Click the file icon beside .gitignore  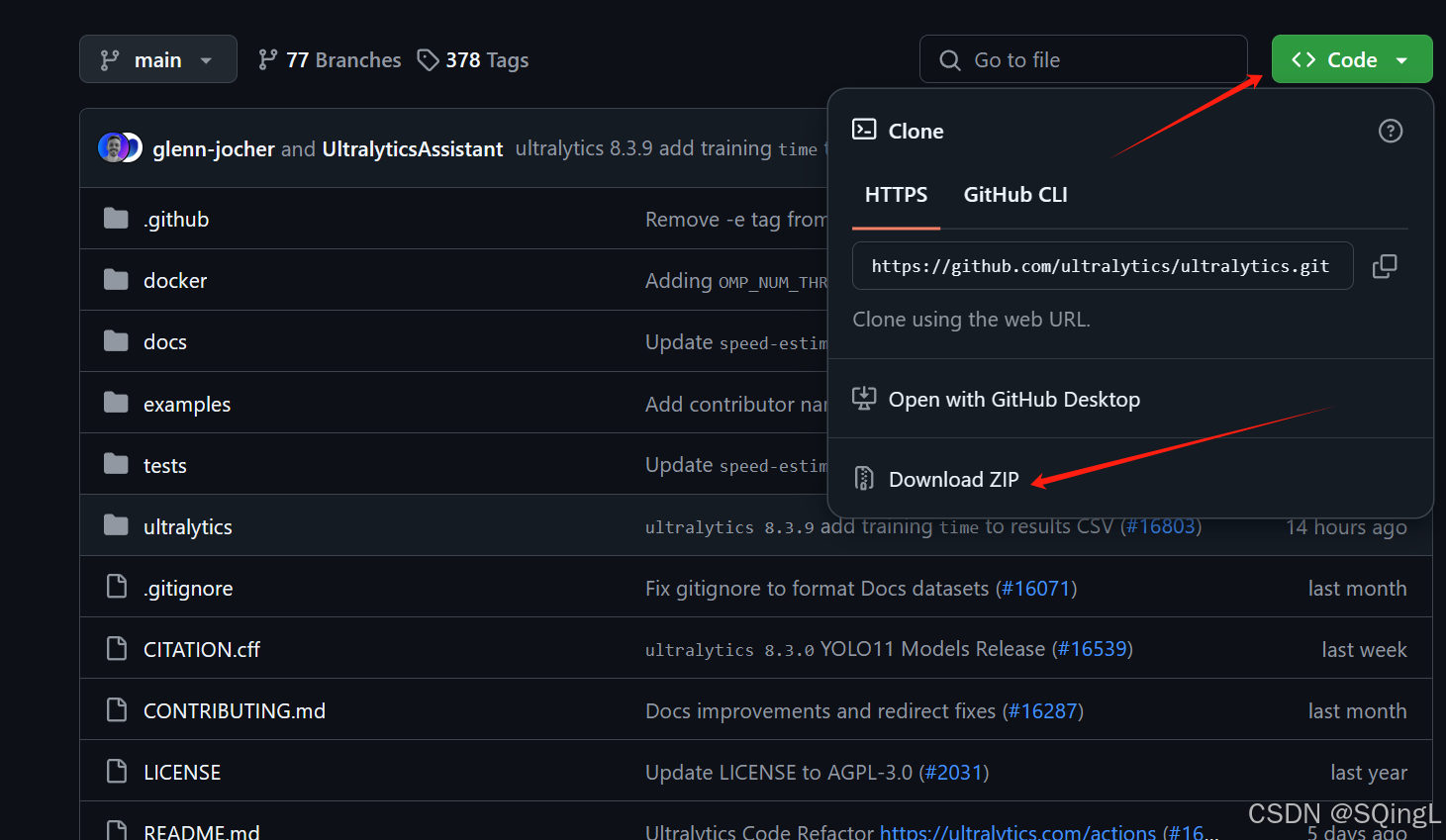[x=117, y=587]
